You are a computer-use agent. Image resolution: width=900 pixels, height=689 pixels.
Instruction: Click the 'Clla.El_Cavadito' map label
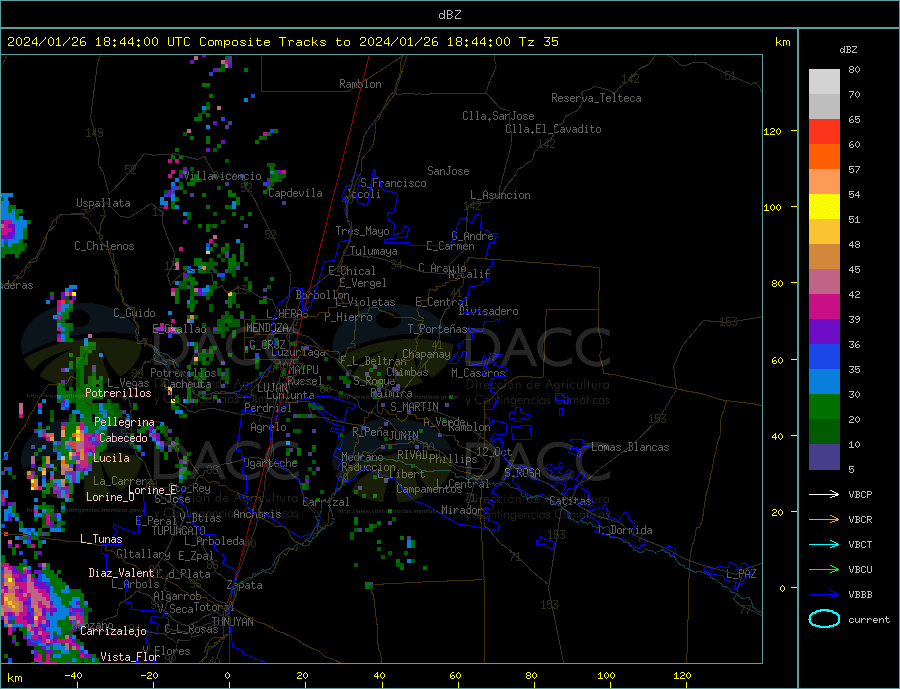553,129
